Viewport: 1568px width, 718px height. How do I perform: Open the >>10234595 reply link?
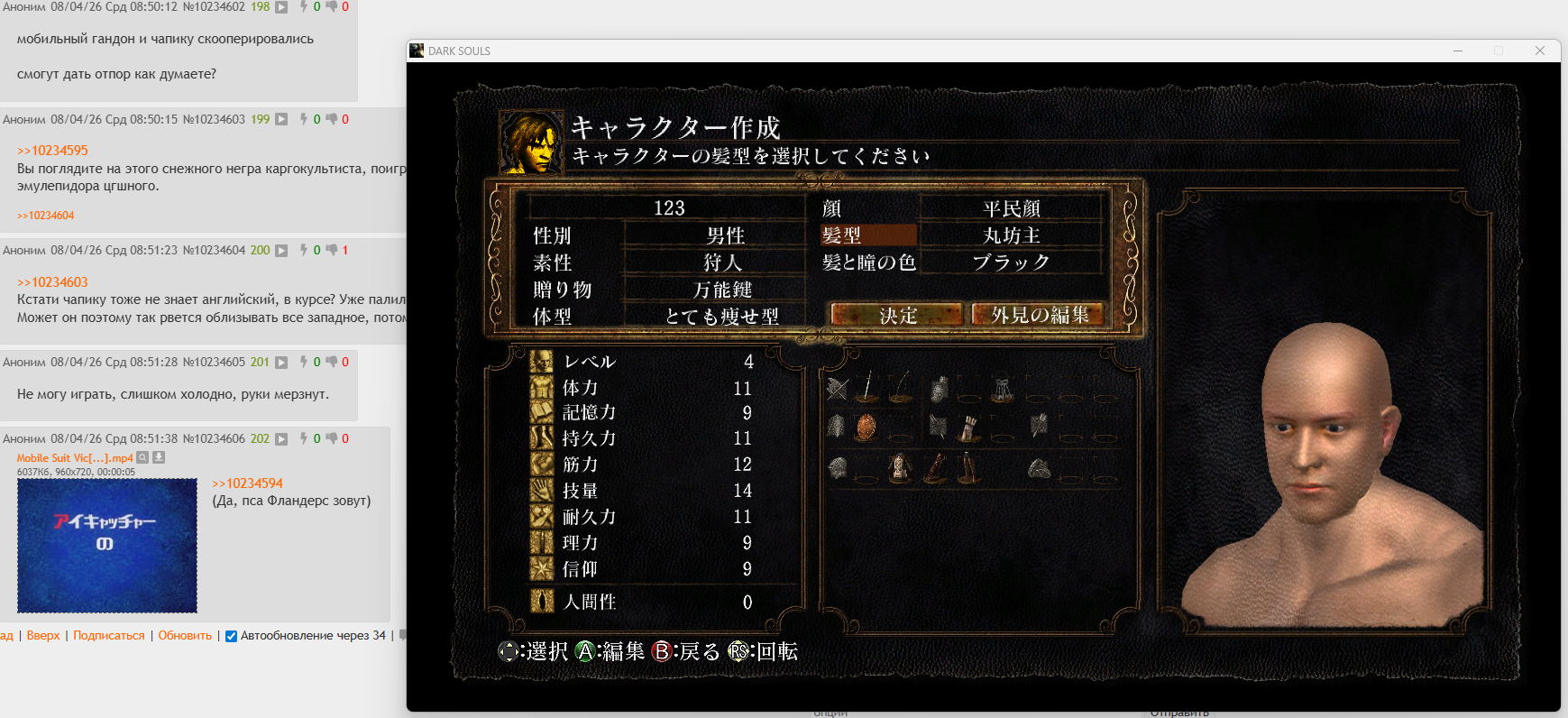click(x=52, y=151)
